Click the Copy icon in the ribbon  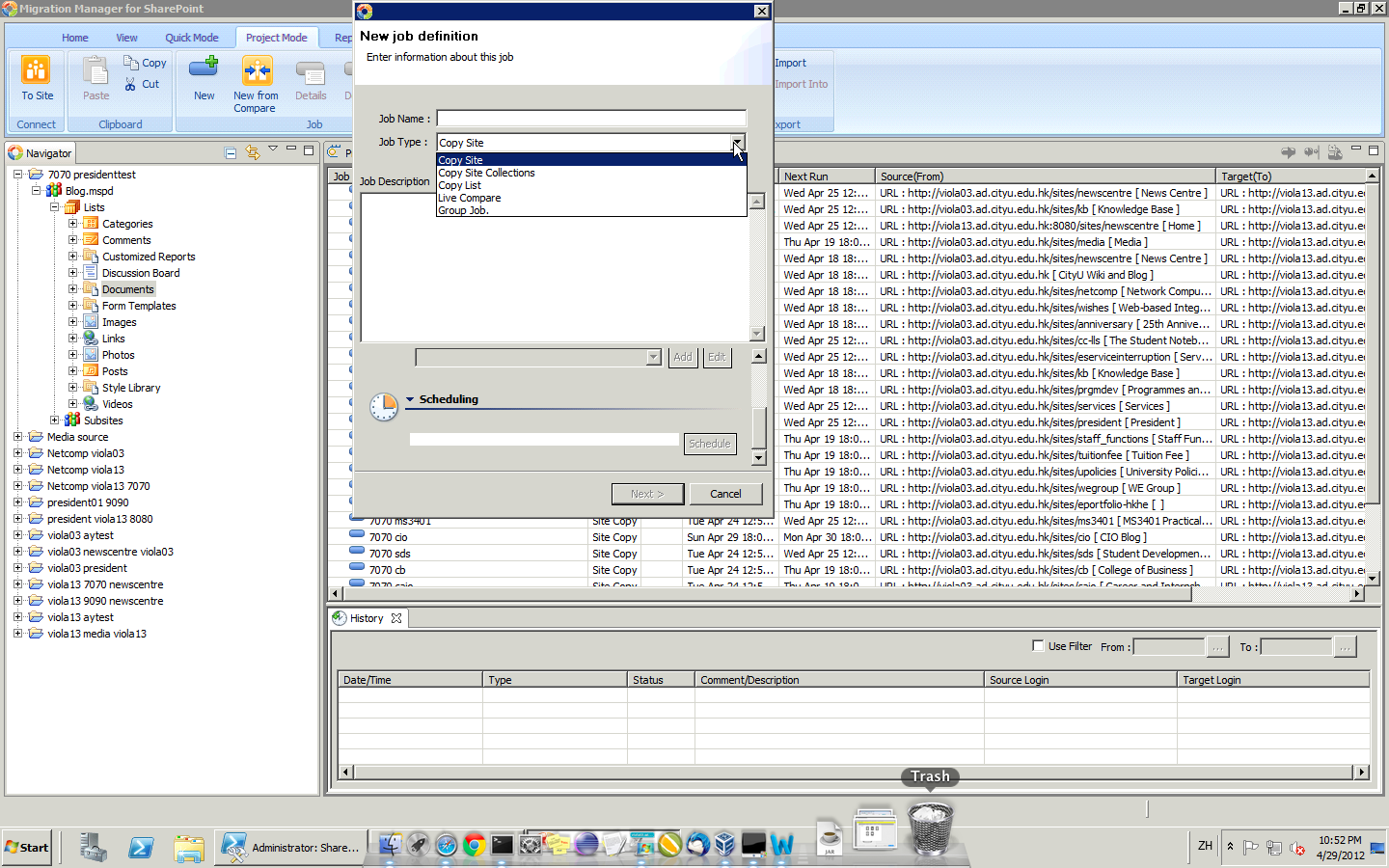130,63
